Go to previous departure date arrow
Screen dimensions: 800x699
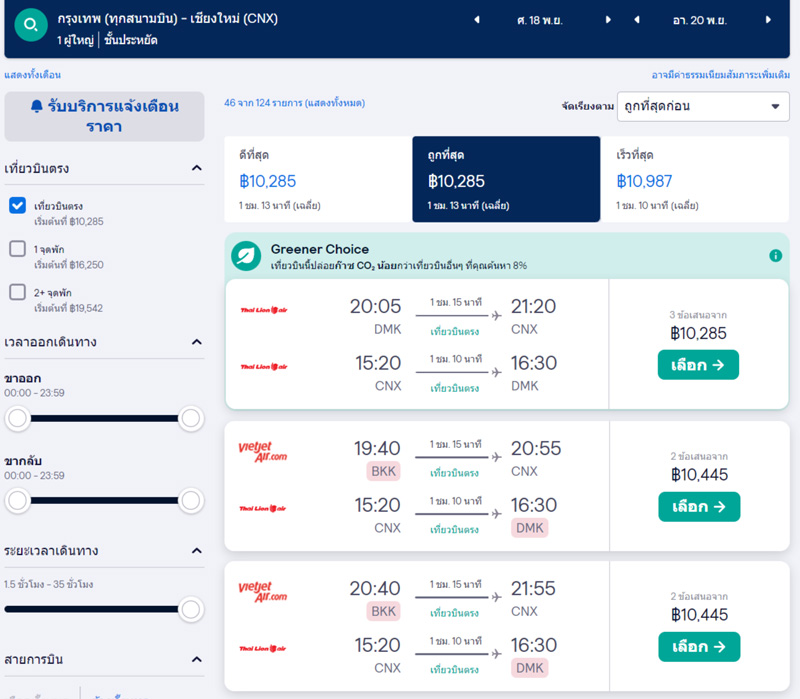click(x=476, y=20)
